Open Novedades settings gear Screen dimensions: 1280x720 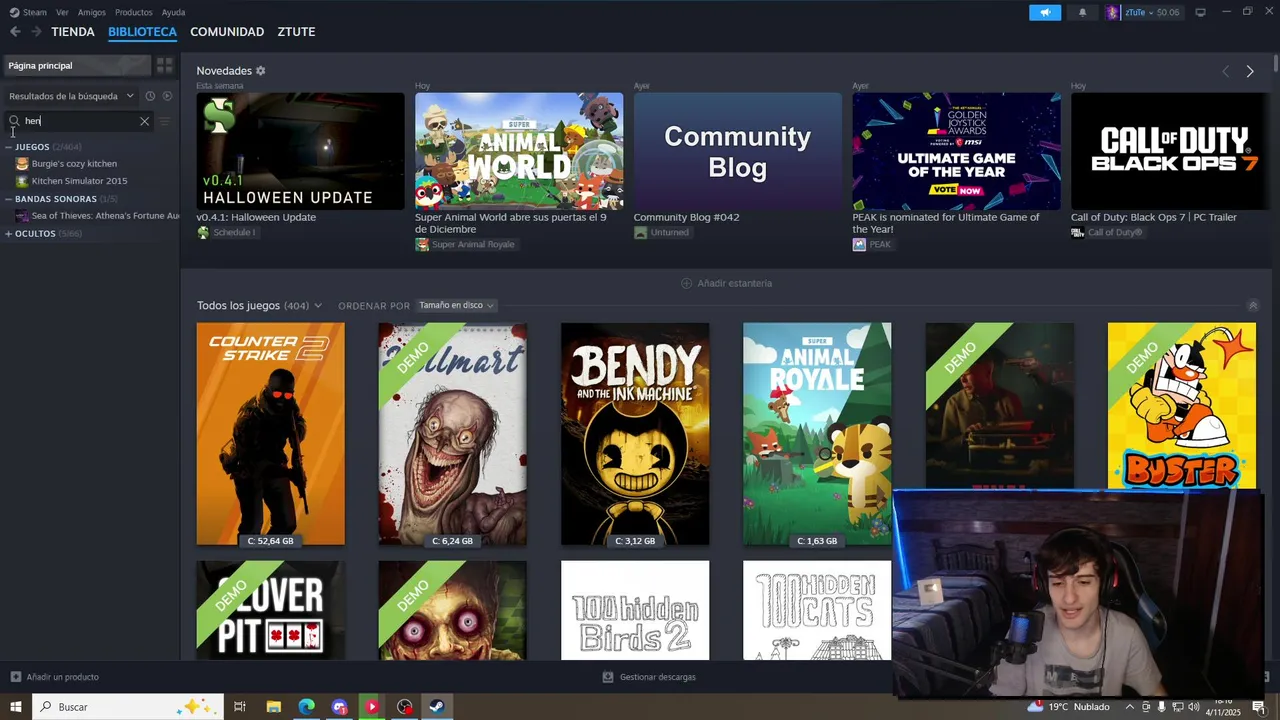tap(261, 71)
